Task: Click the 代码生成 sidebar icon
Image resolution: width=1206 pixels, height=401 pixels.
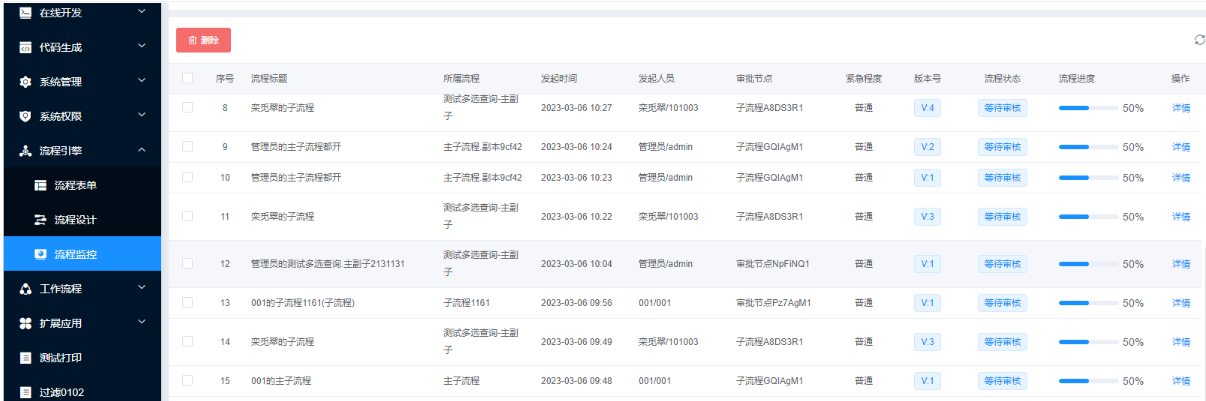Action: point(26,47)
